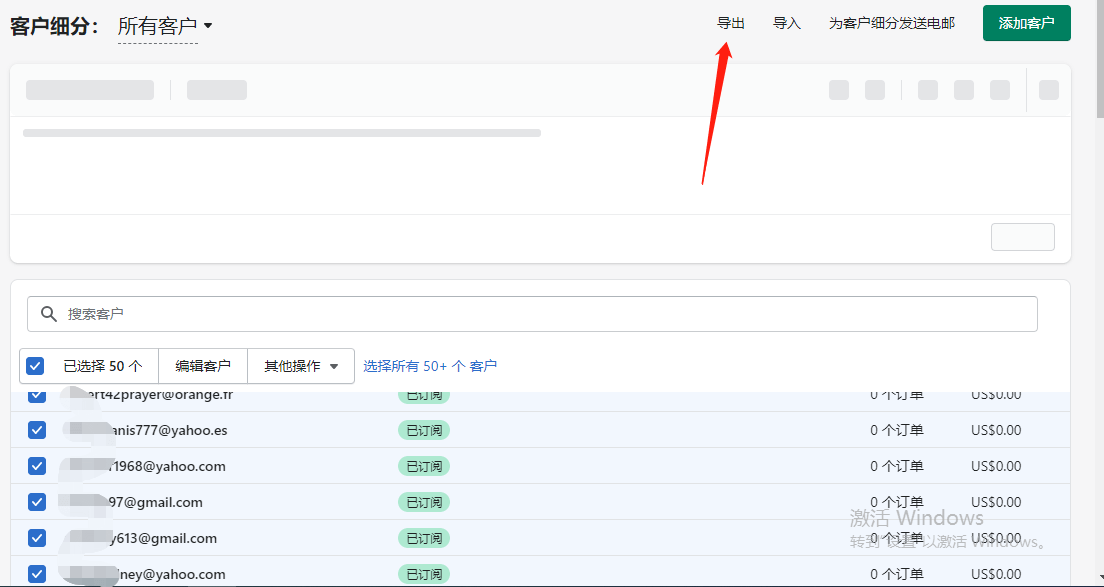Click the 已订阅 badge for y613@gmail.com row
1104x587 pixels.
coord(424,538)
